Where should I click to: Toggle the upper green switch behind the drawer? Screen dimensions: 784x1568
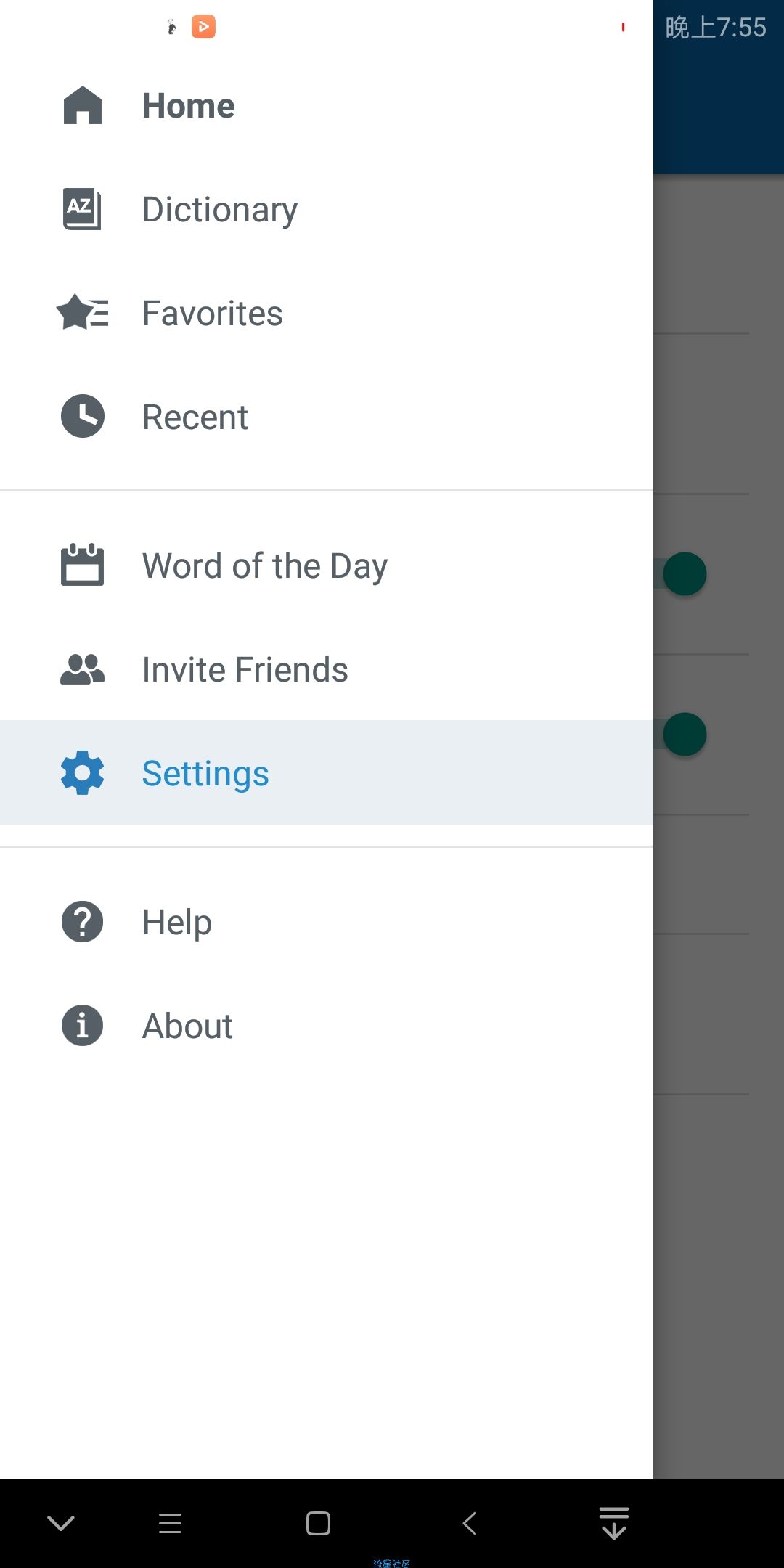point(684,573)
